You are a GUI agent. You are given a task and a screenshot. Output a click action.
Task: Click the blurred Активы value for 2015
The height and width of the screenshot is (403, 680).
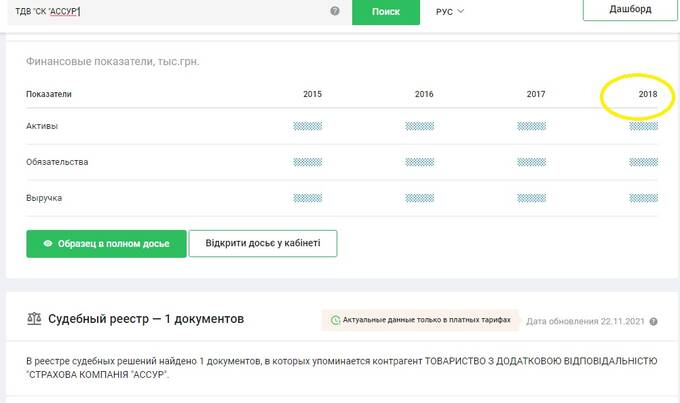pyautogui.click(x=307, y=126)
